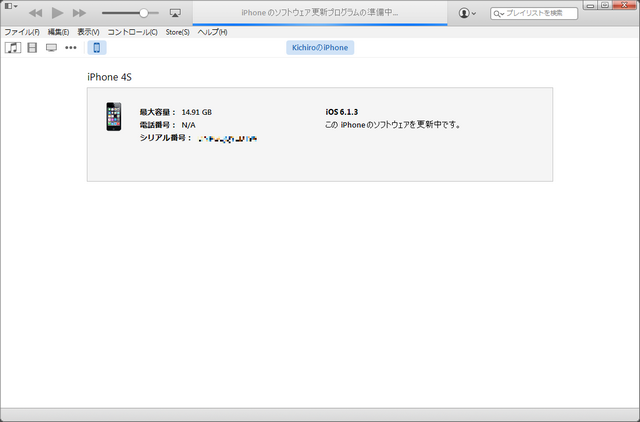Screen dimensions: 640x422
Task: Open the account user menu
Action: [467, 13]
